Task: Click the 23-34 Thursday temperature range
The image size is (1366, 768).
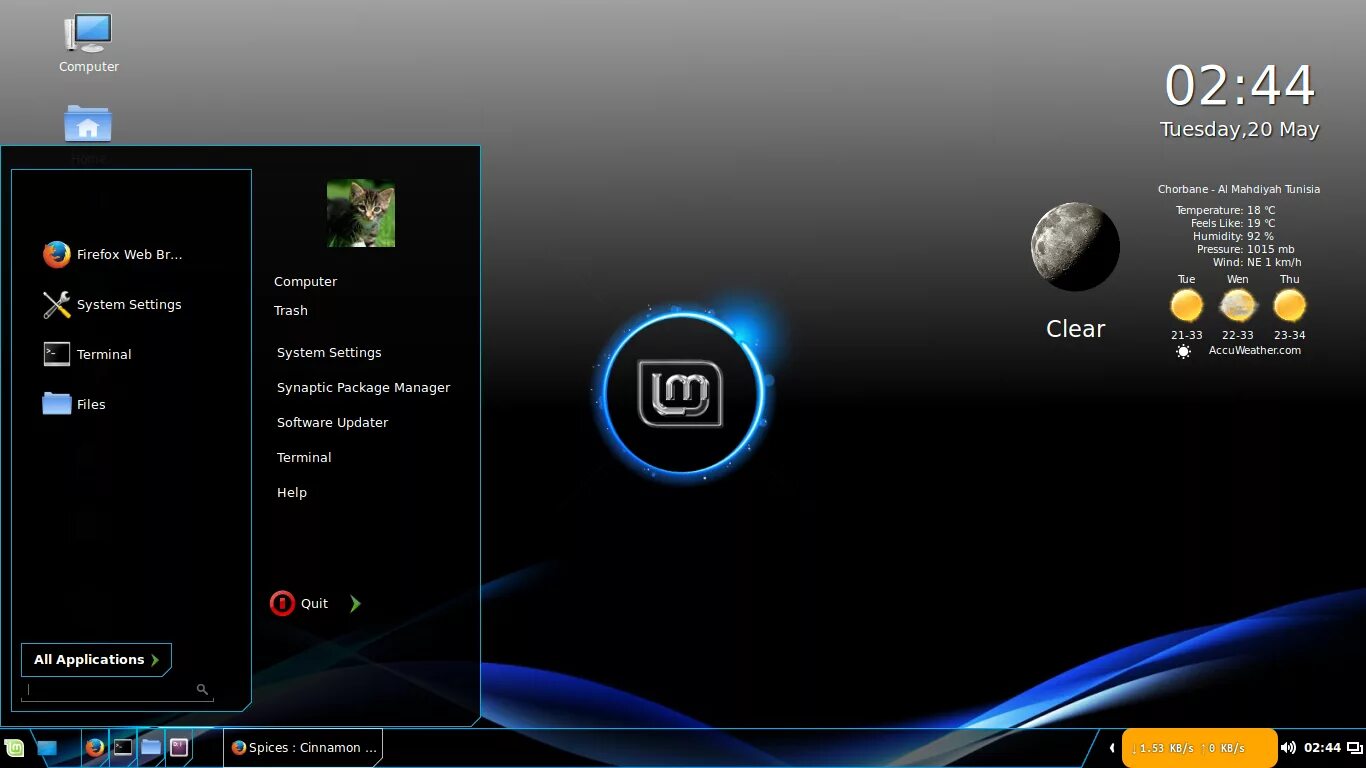Action: 1290,335
